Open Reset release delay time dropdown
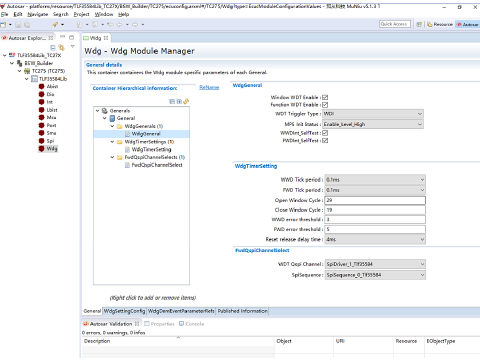 [375, 239]
